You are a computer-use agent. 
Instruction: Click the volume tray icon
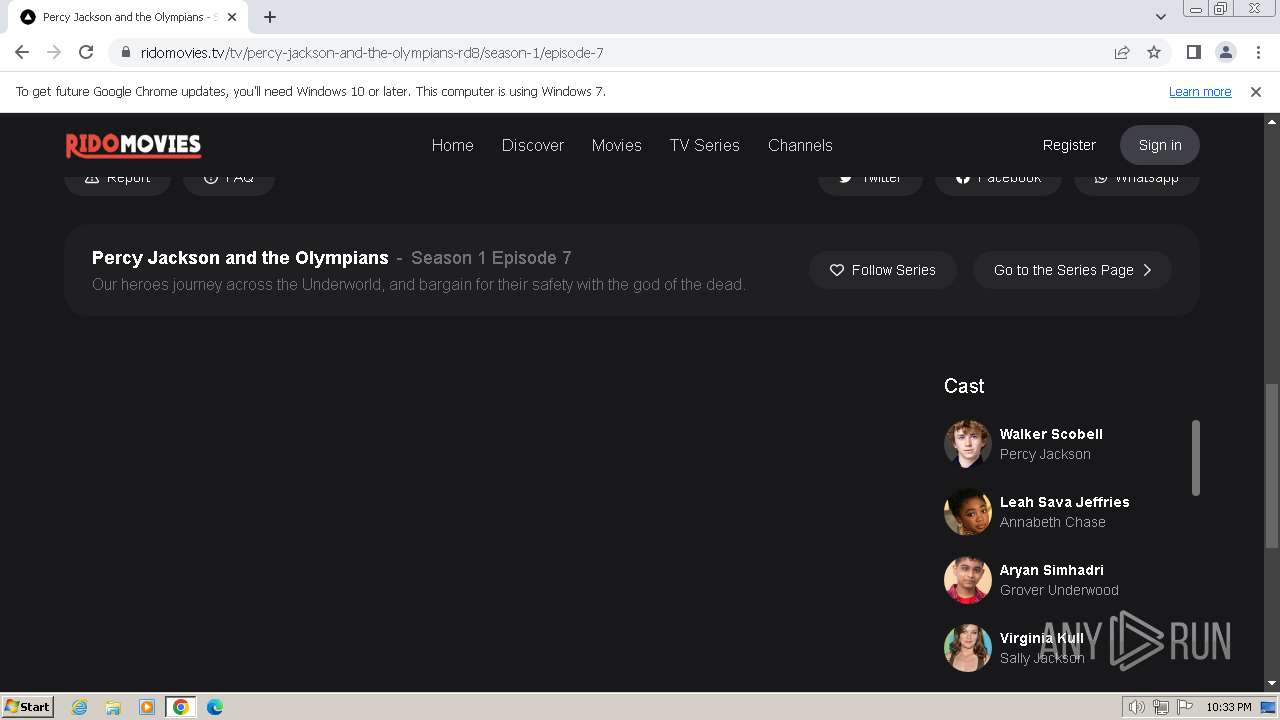point(1137,707)
